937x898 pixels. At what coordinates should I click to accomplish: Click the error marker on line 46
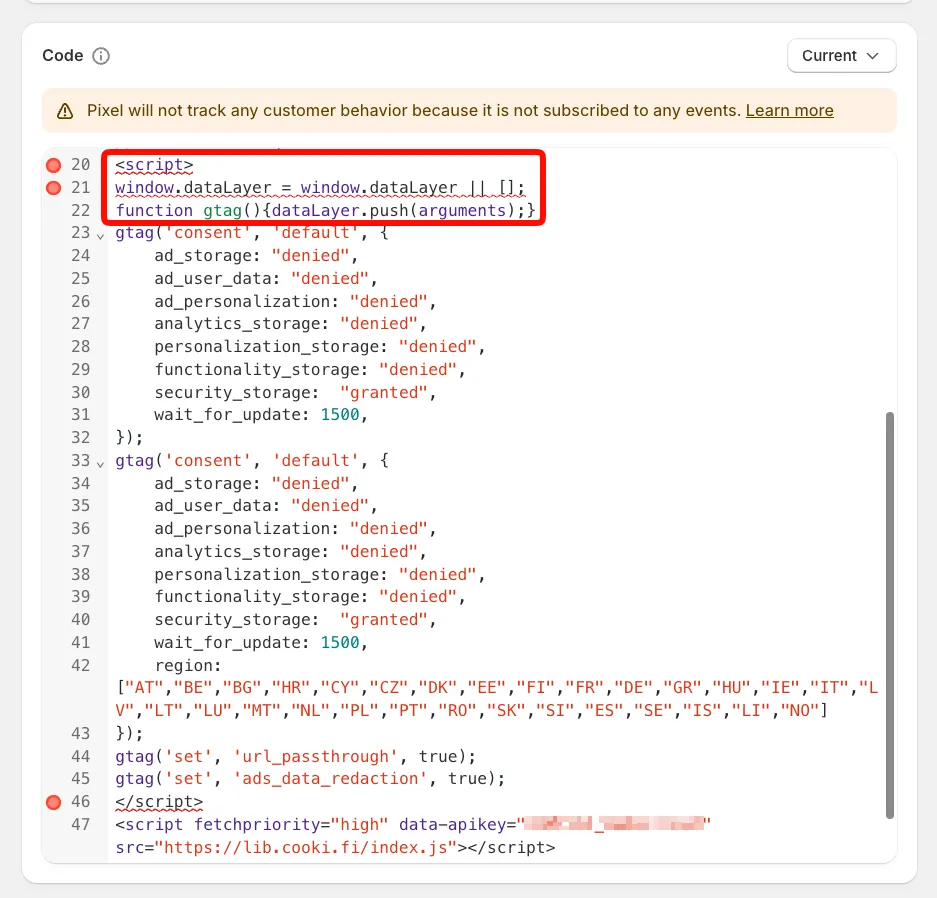tap(54, 802)
